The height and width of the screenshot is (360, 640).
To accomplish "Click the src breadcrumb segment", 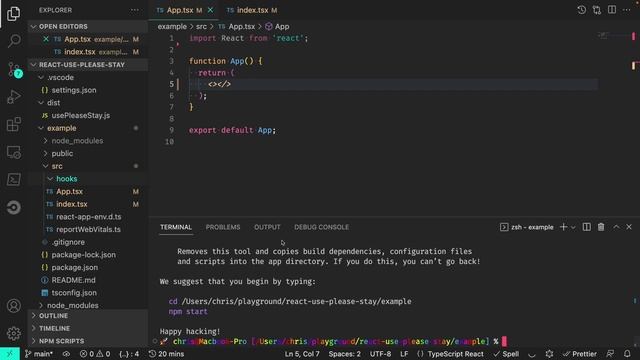I will (x=201, y=27).
